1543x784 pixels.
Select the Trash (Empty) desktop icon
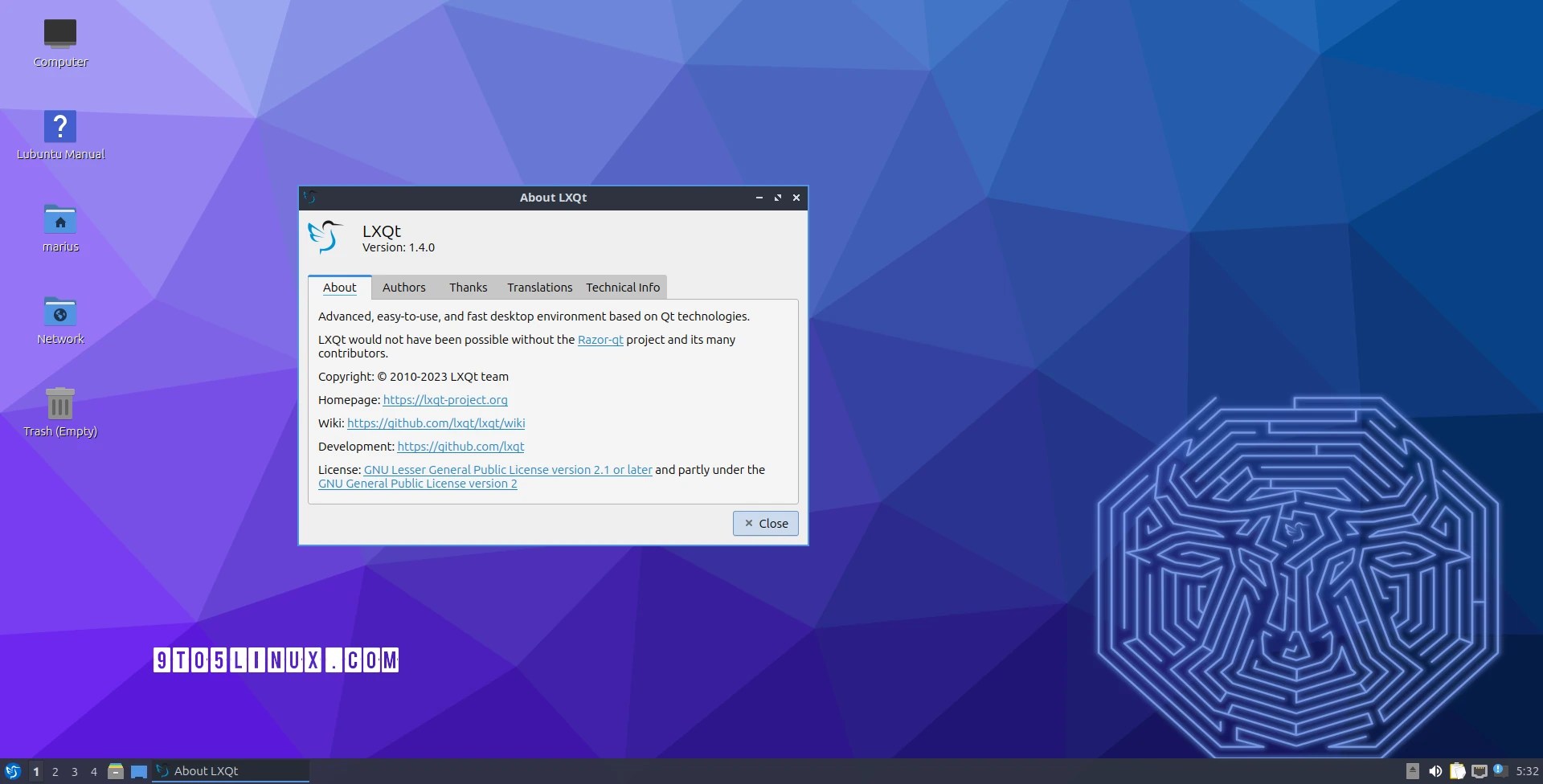point(60,413)
